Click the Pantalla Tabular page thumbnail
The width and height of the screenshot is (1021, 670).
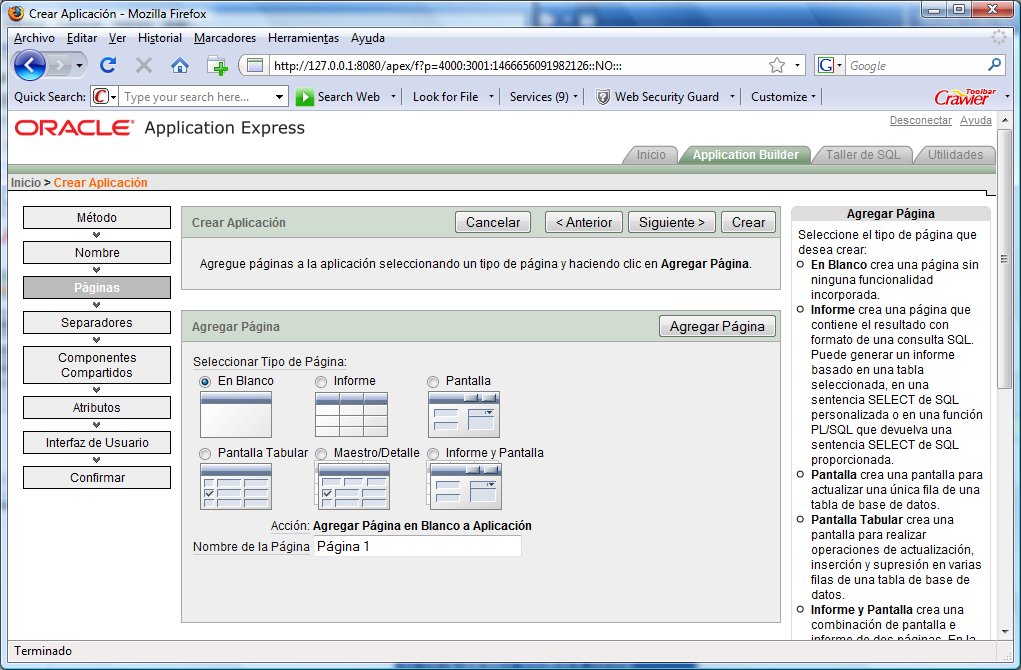point(236,486)
